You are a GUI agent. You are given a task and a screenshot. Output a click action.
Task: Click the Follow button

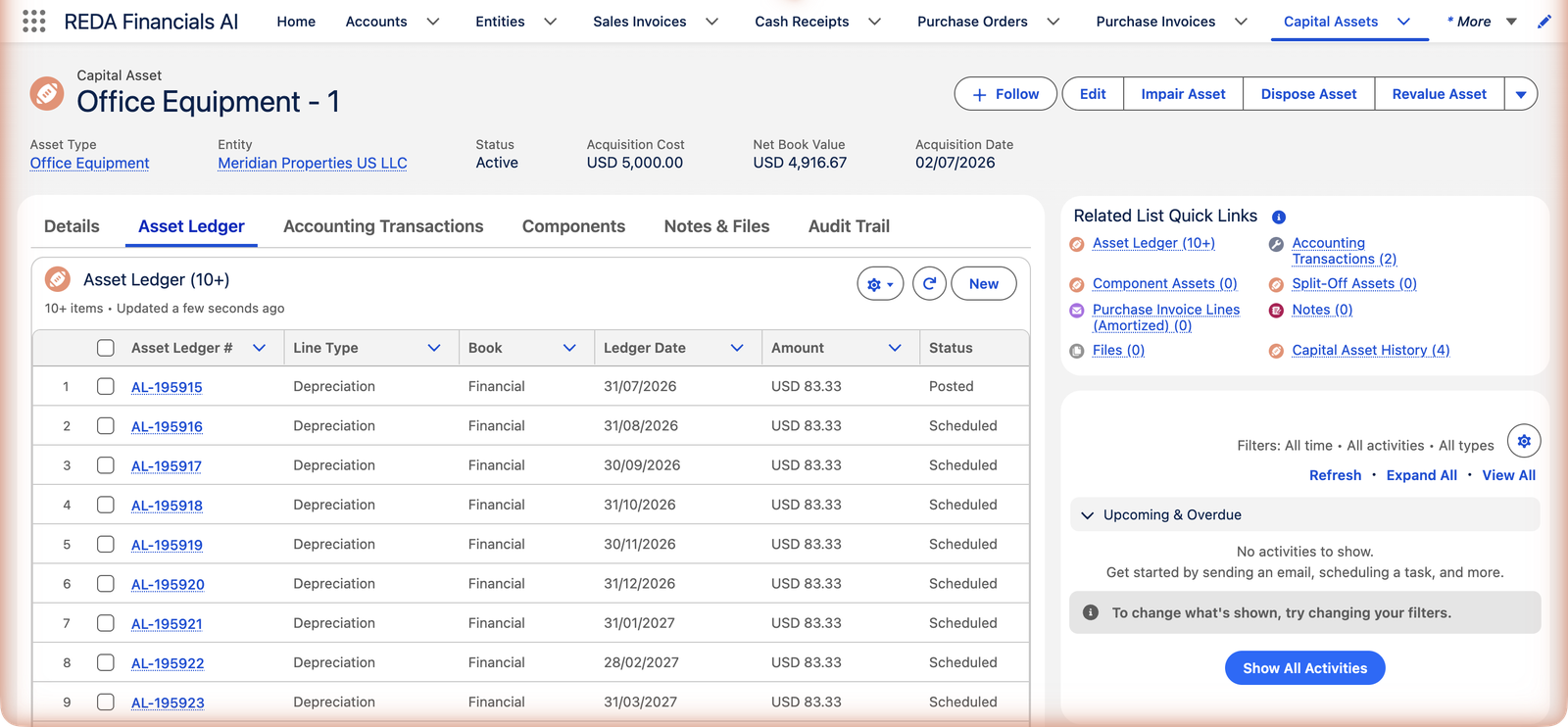point(1005,94)
